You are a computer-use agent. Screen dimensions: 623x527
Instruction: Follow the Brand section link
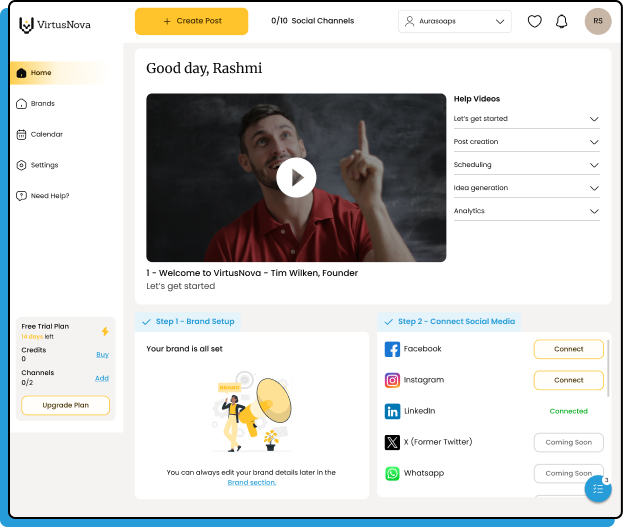tap(251, 483)
